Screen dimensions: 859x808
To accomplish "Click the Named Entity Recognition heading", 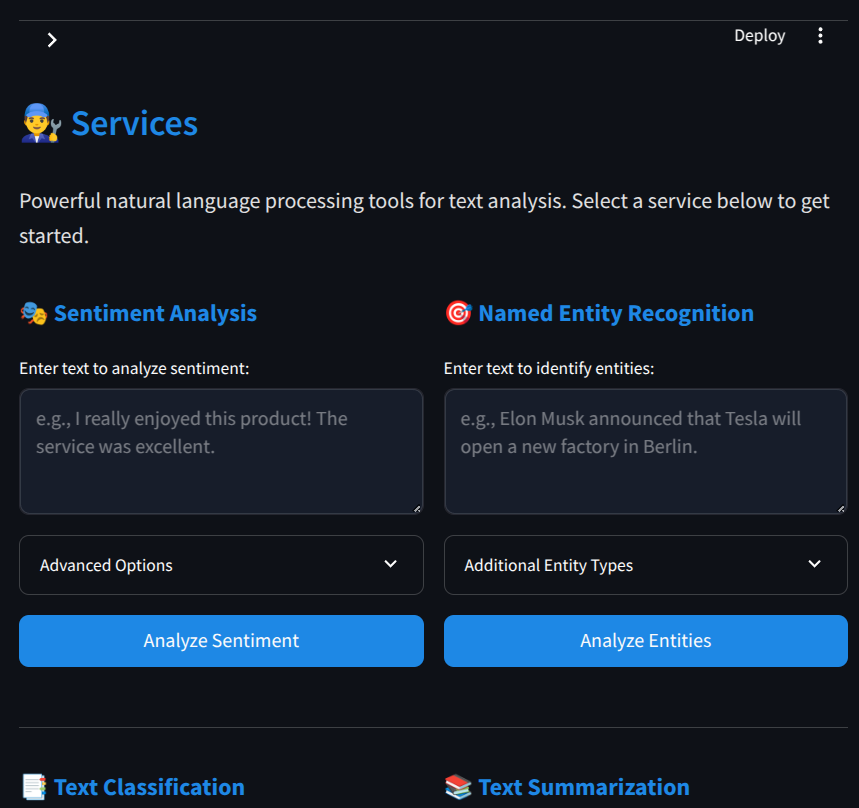I will click(x=616, y=314).
